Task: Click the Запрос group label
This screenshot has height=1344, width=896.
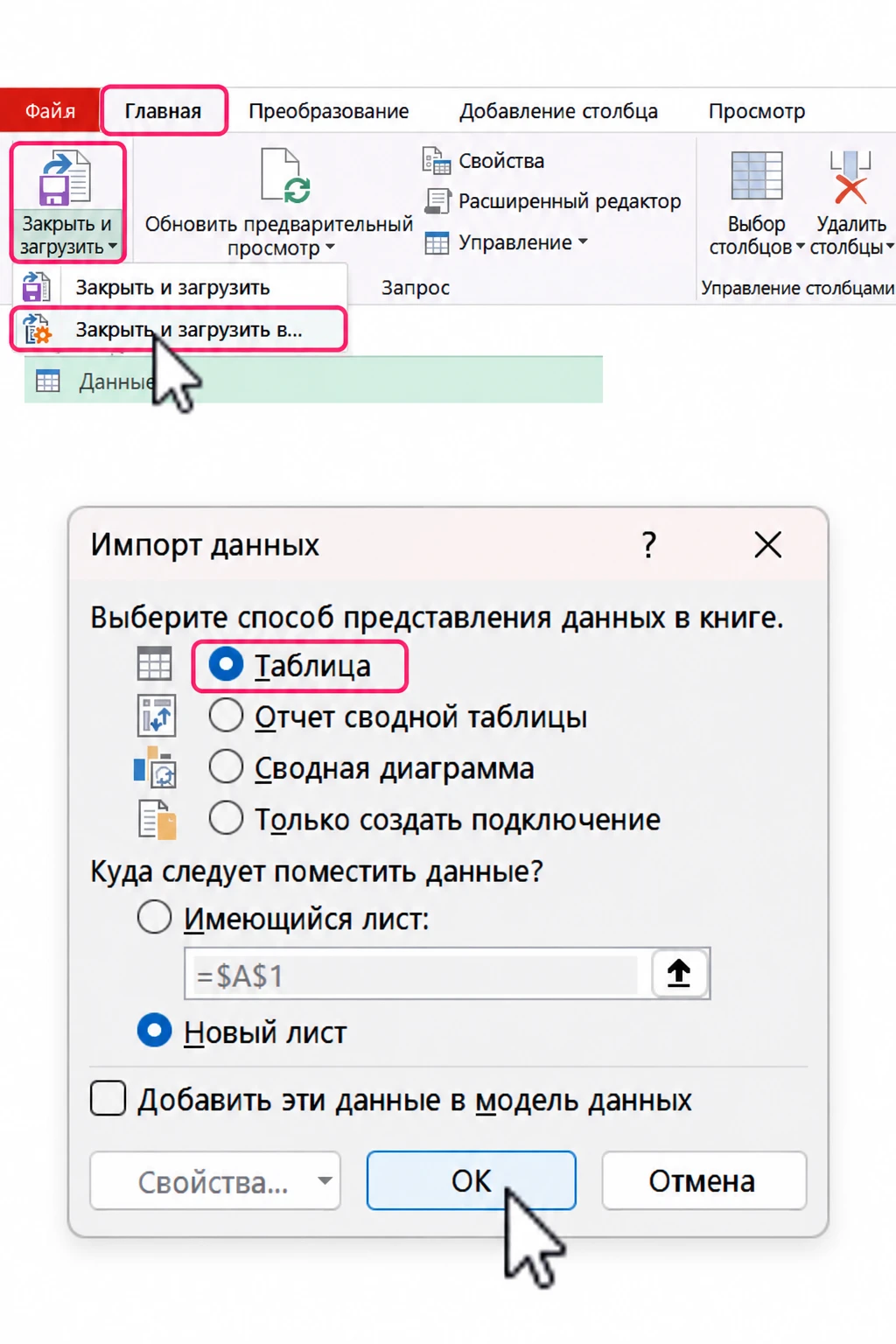Action: (x=415, y=288)
